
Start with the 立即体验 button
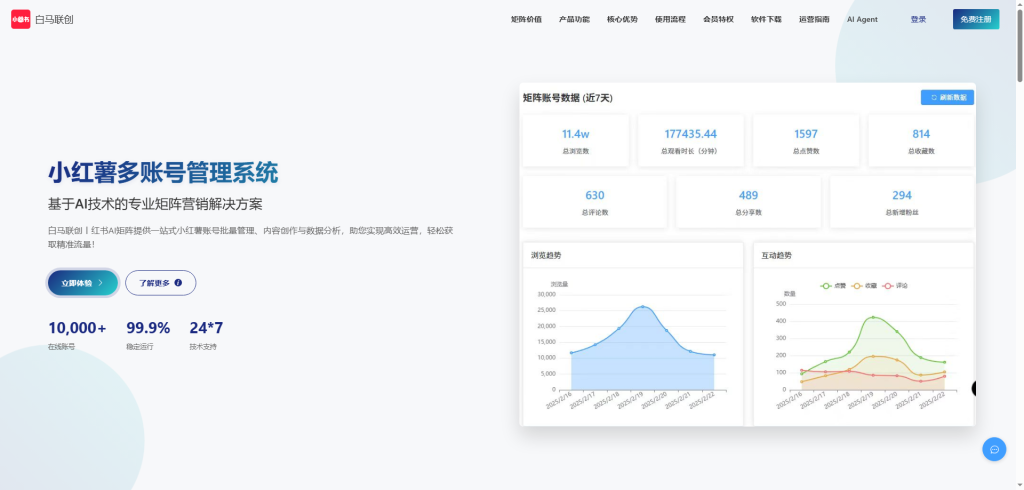click(83, 283)
